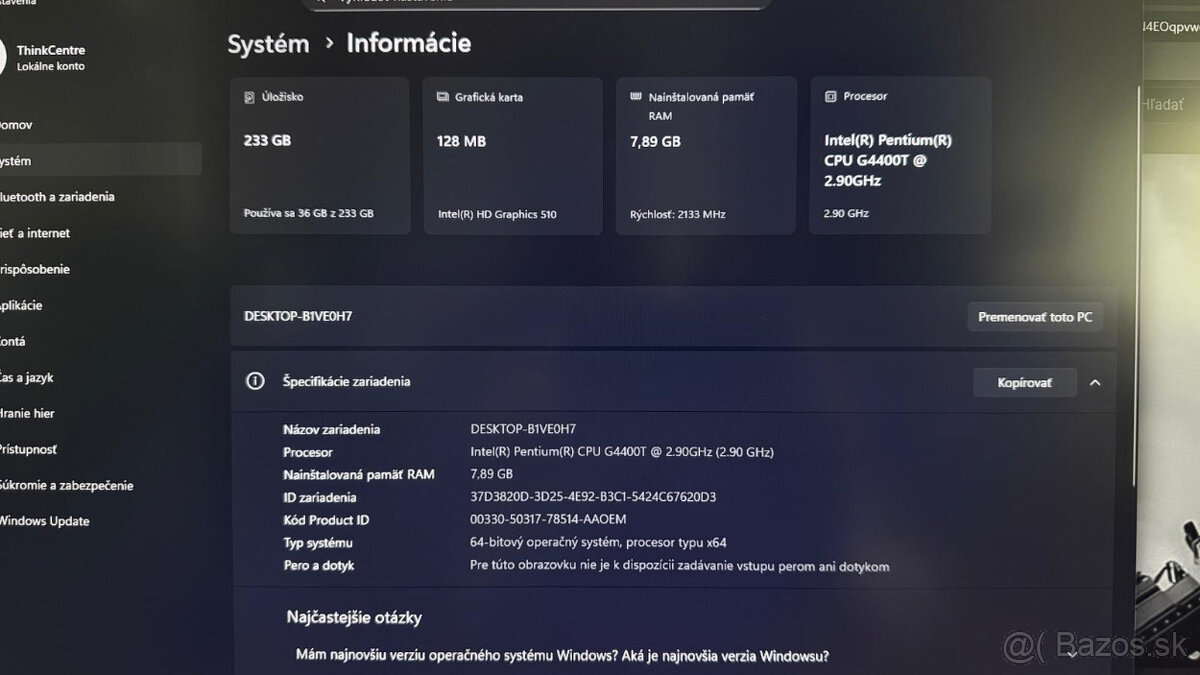
Task: Click the Procesor CPU icon
Action: [x=829, y=96]
